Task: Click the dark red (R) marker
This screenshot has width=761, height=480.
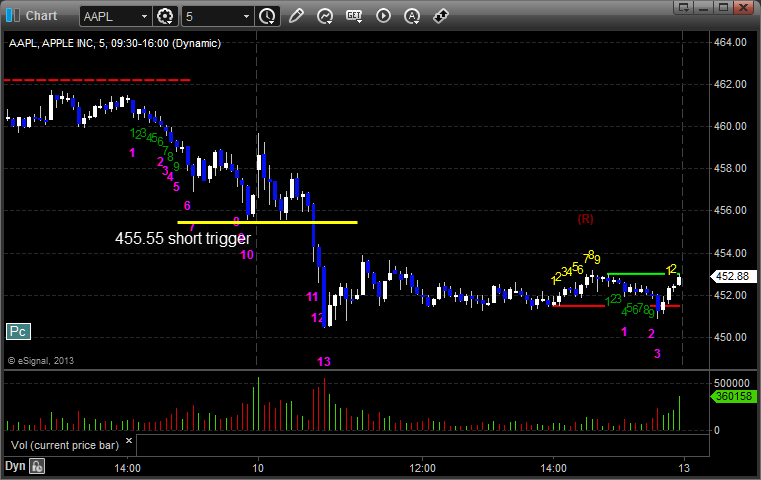Action: (x=585, y=219)
